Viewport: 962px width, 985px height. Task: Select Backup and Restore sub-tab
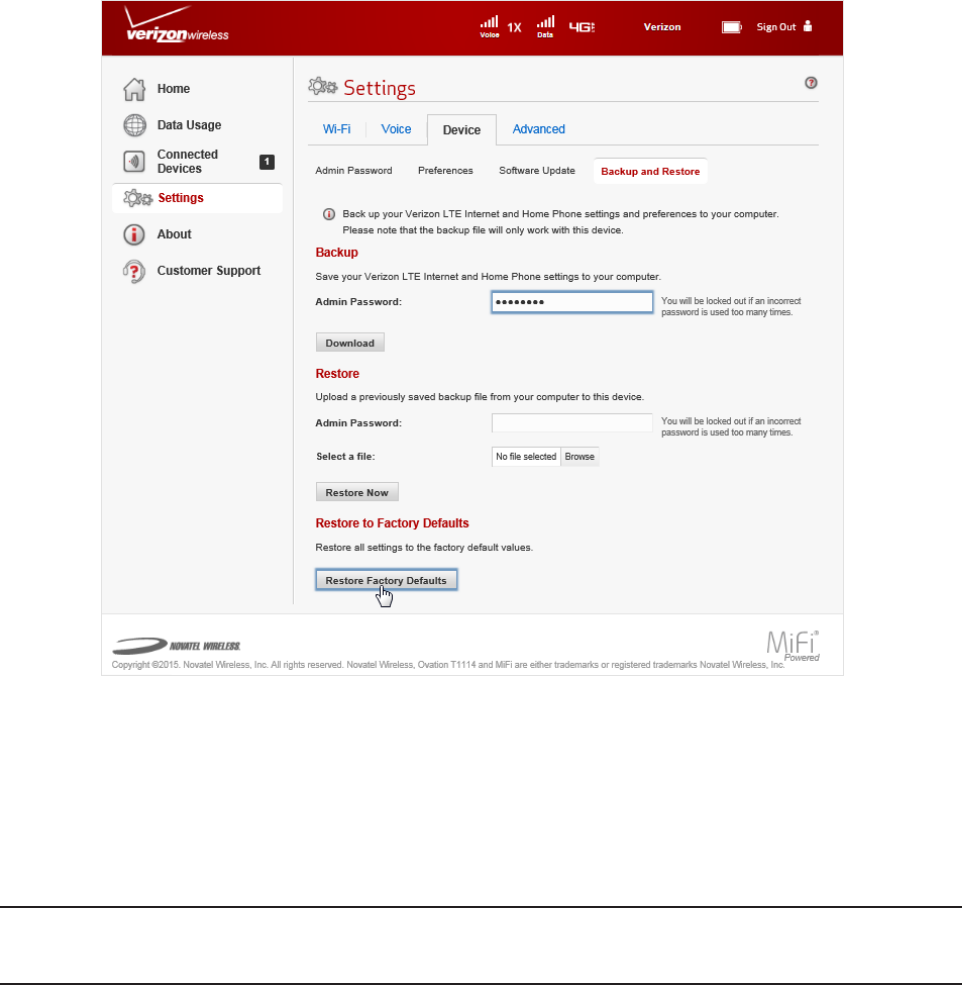[x=650, y=171]
